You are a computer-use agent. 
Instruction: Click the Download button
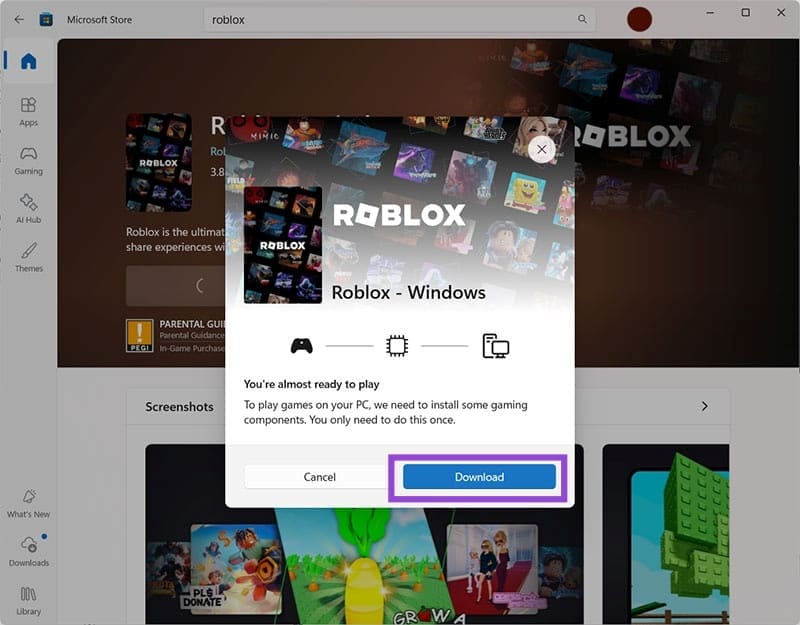point(479,477)
